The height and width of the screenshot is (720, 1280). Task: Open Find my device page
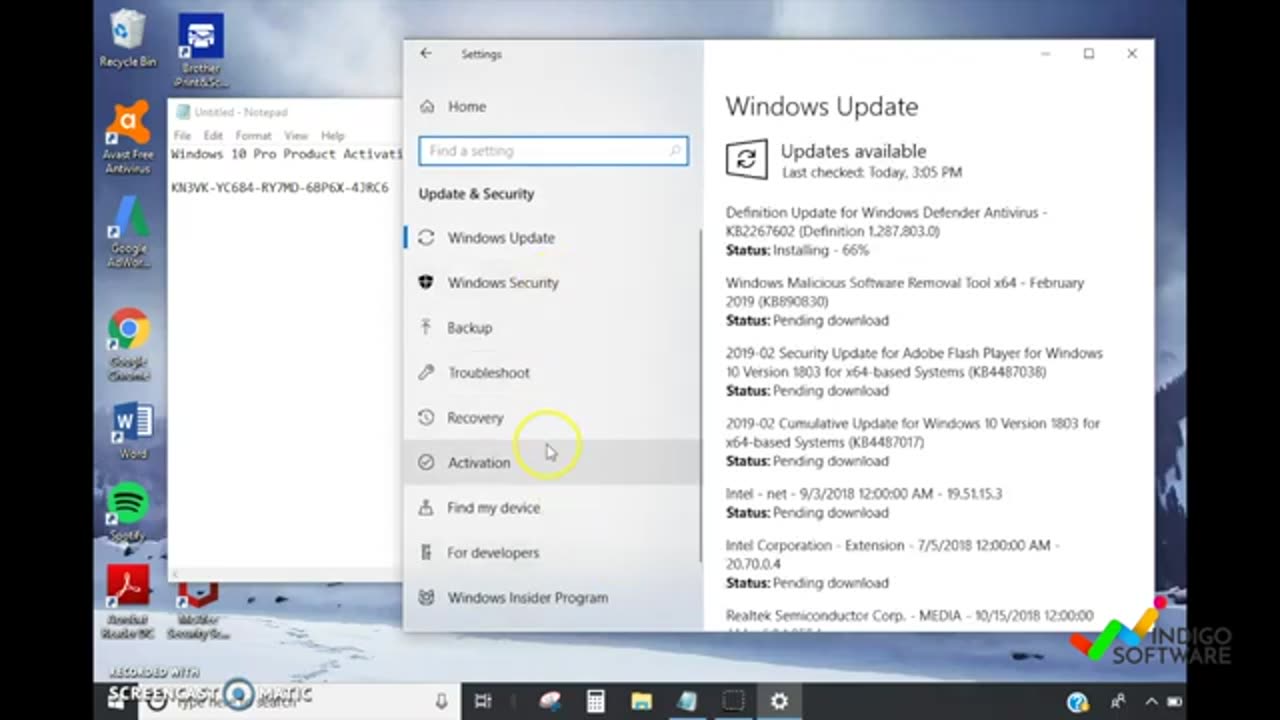click(553, 508)
